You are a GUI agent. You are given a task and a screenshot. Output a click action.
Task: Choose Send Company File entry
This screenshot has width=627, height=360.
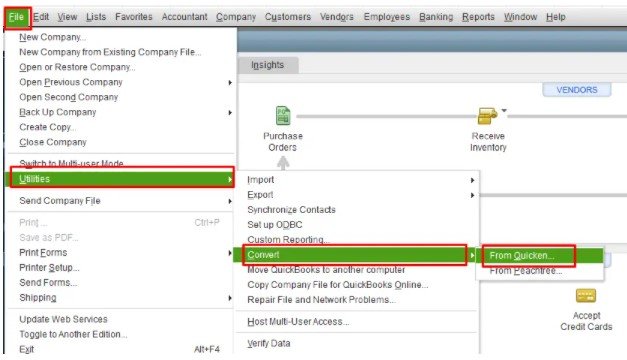pyautogui.click(x=60, y=201)
